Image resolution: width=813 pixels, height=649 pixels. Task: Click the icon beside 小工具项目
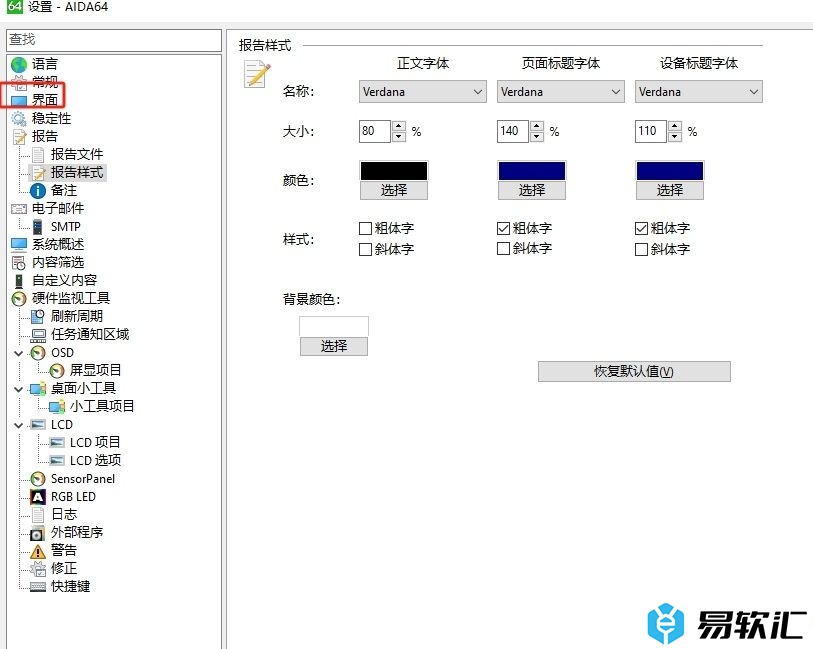pos(57,407)
